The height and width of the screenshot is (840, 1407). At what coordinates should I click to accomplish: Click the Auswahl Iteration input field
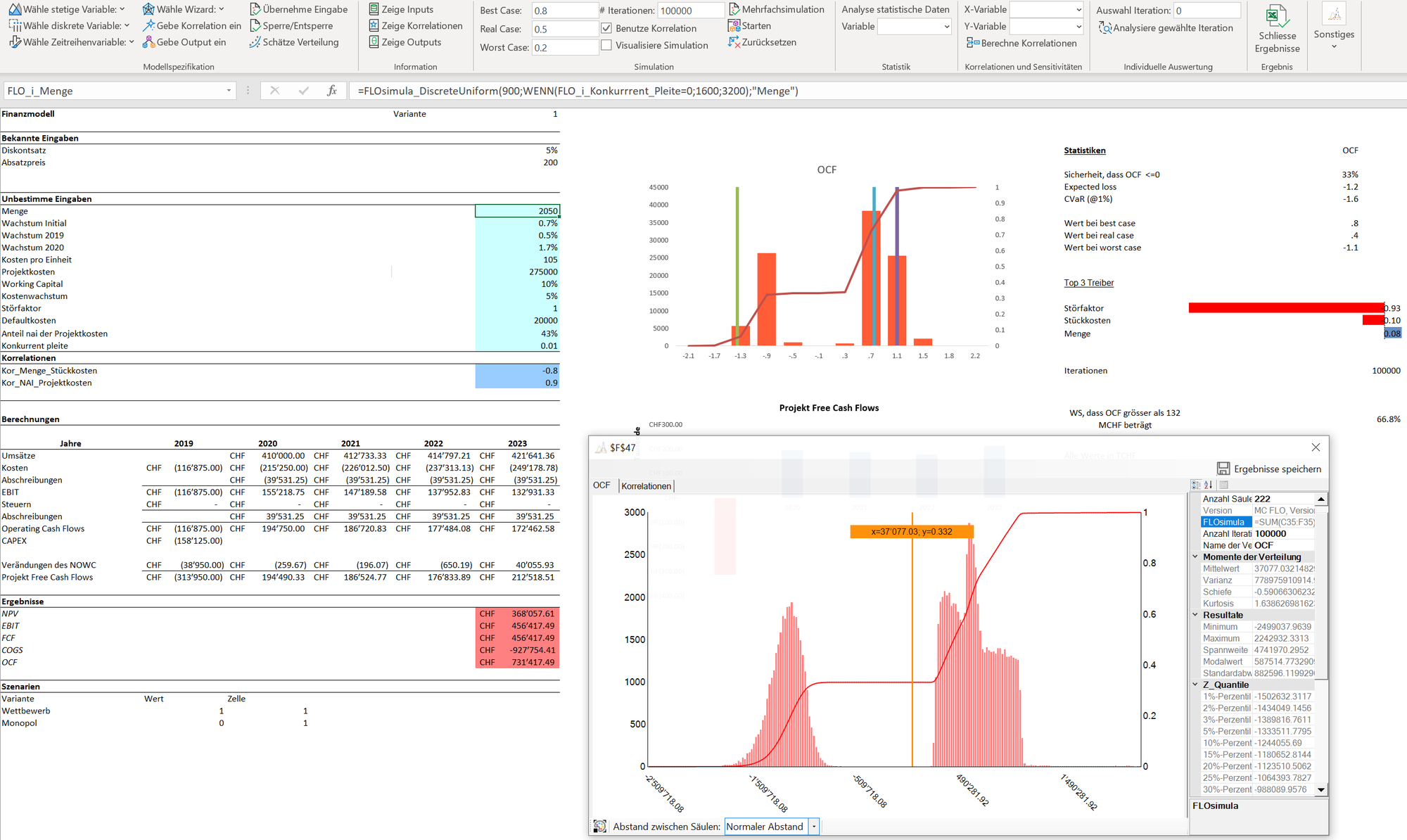(x=1207, y=11)
